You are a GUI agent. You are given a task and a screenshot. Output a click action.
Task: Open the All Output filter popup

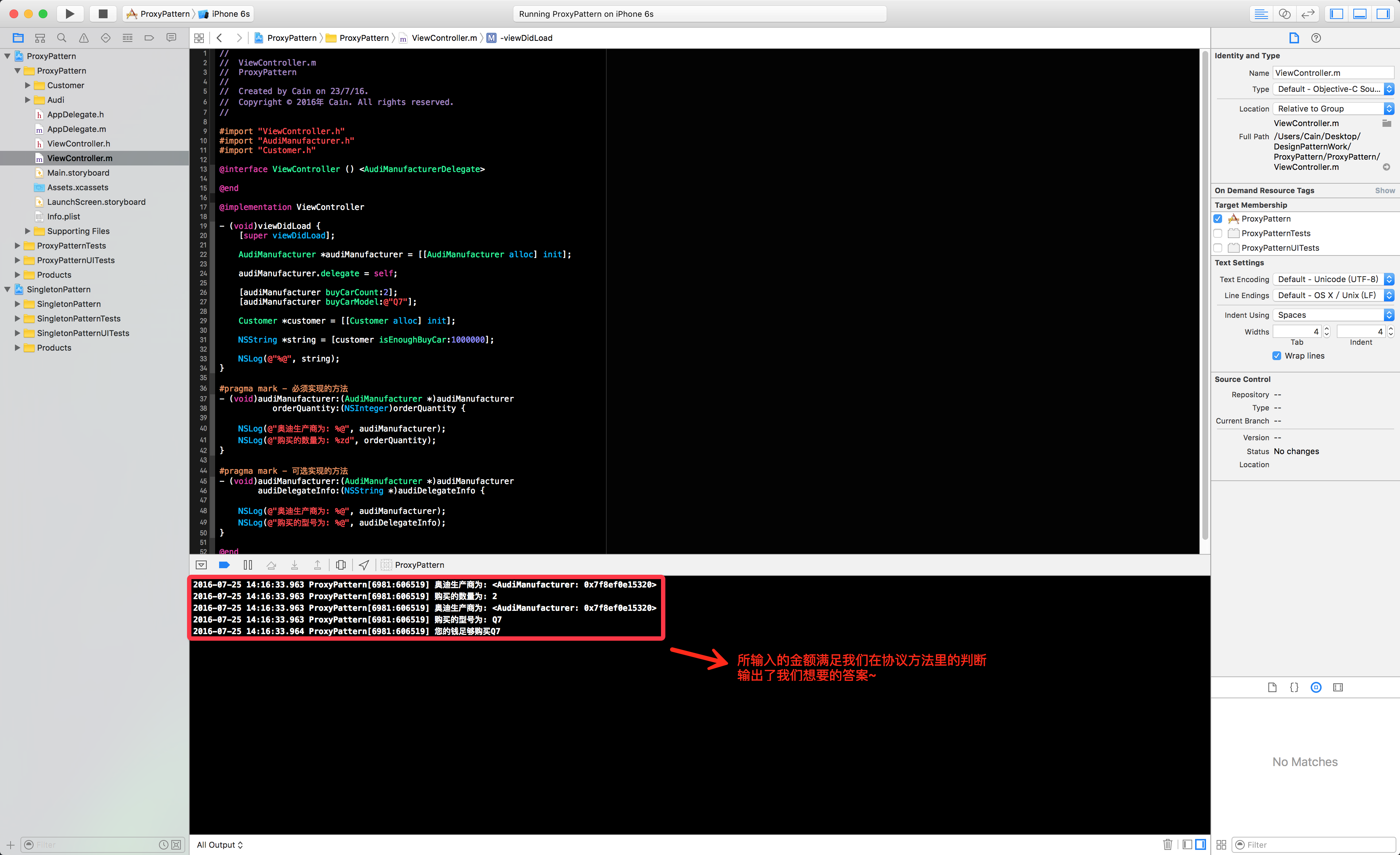tap(220, 845)
